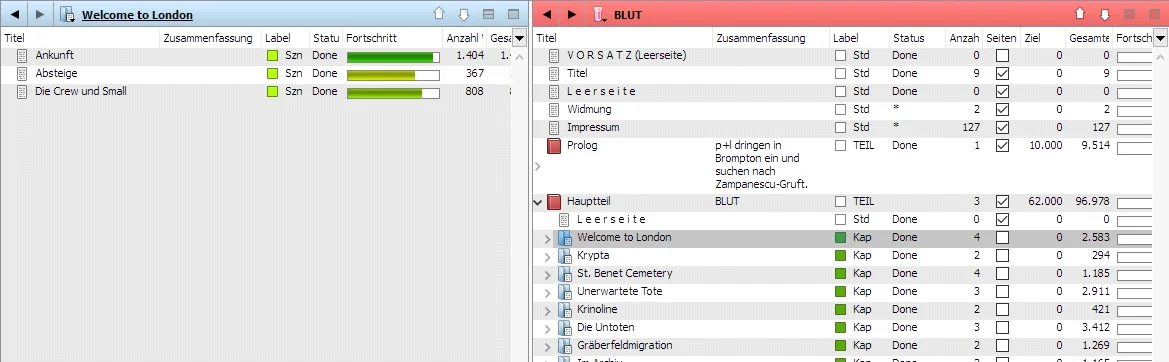Viewport: 1169px width, 362px height.
Task: Sort BLUT pane by Ziel column
Action: click(1042, 38)
